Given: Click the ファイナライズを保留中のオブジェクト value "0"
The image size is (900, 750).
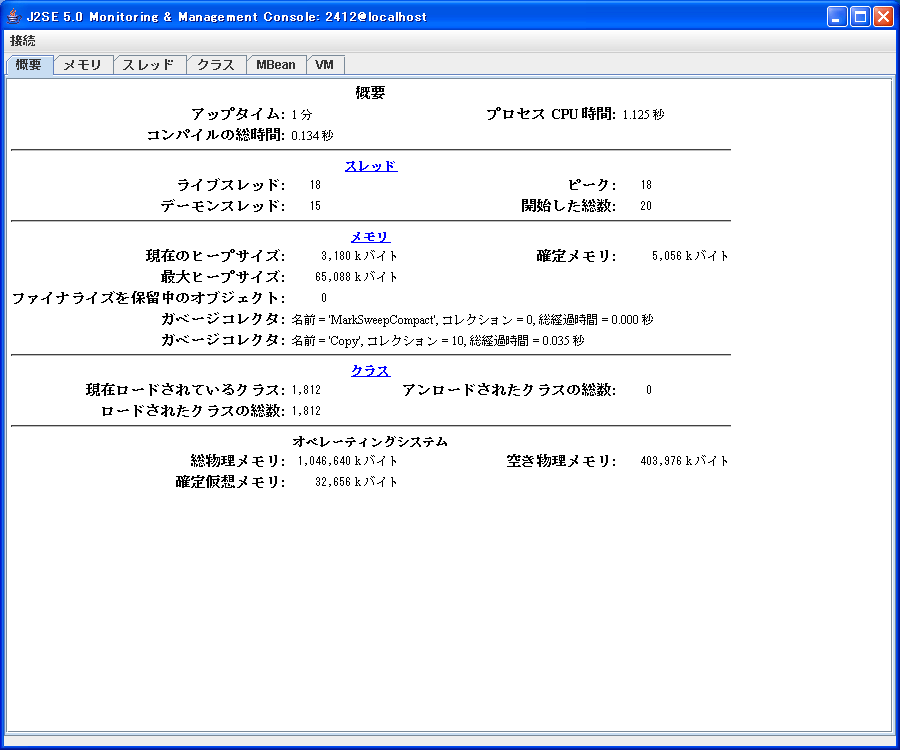Looking at the screenshot, I should [324, 298].
